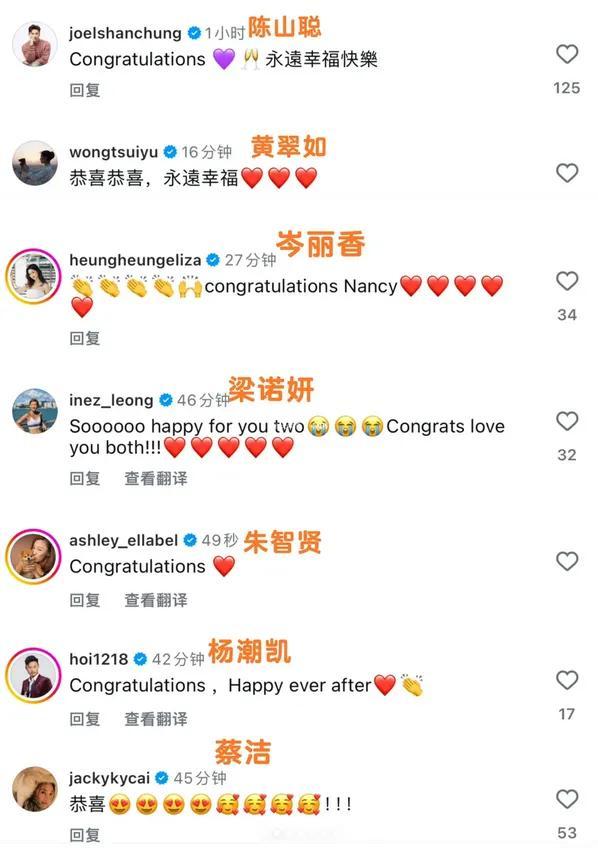The height and width of the screenshot is (848, 598).
Task: Like heungheungeliza's comment with the heart icon
Action: click(567, 281)
